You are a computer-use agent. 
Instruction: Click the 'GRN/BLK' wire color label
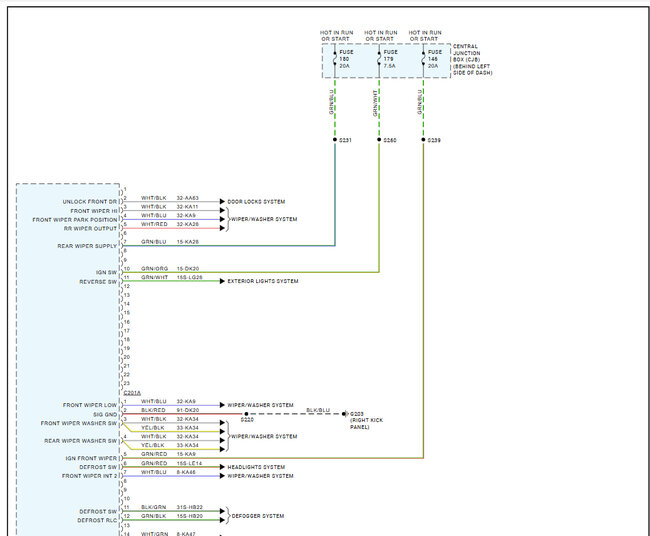[x=153, y=517]
